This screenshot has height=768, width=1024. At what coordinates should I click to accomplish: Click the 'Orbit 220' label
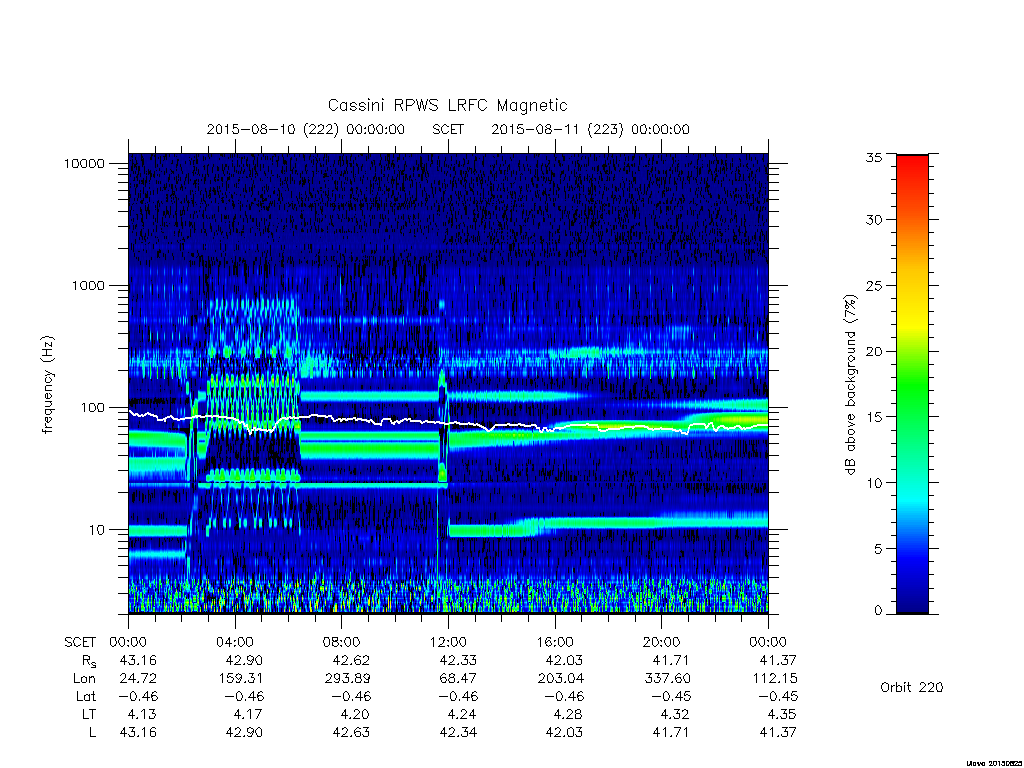point(912,687)
